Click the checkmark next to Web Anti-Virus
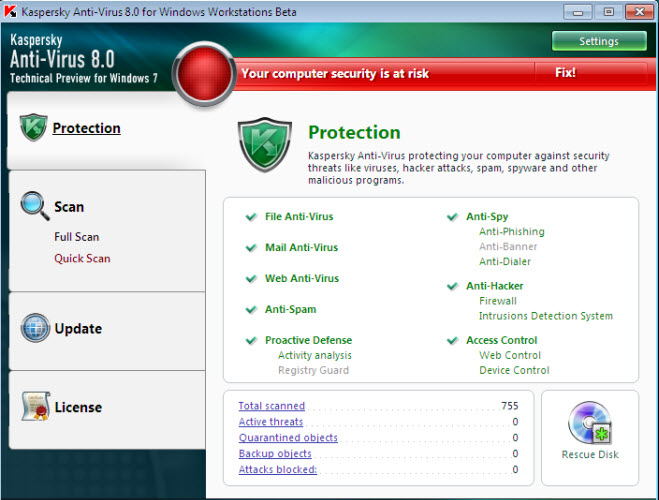This screenshot has width=659, height=500. click(x=251, y=279)
